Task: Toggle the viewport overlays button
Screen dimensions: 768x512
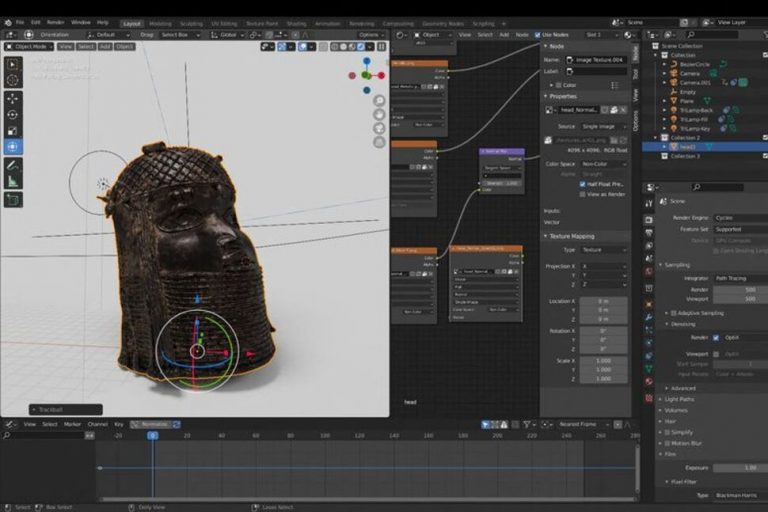Action: click(302, 47)
